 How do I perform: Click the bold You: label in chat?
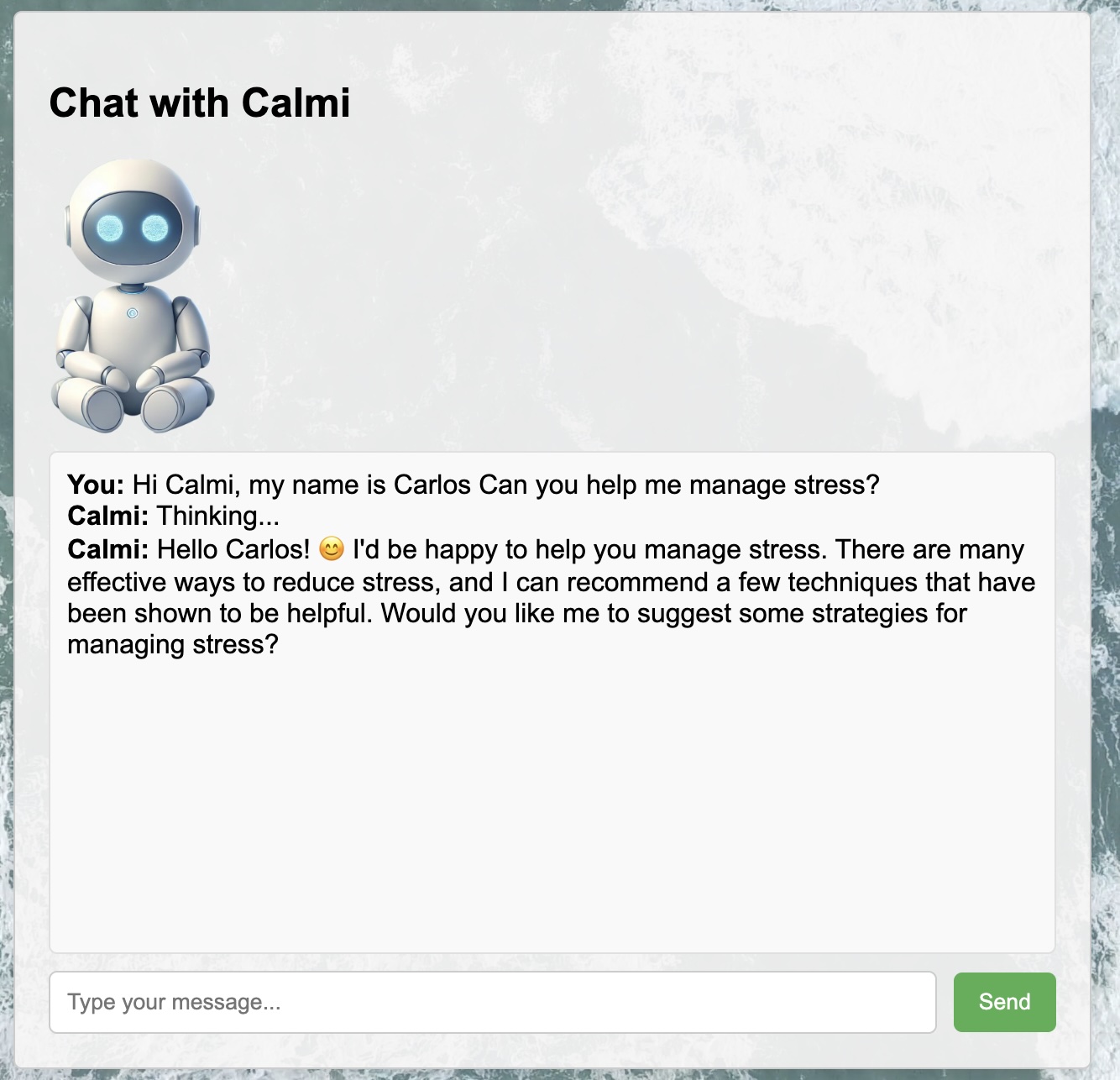click(x=96, y=485)
